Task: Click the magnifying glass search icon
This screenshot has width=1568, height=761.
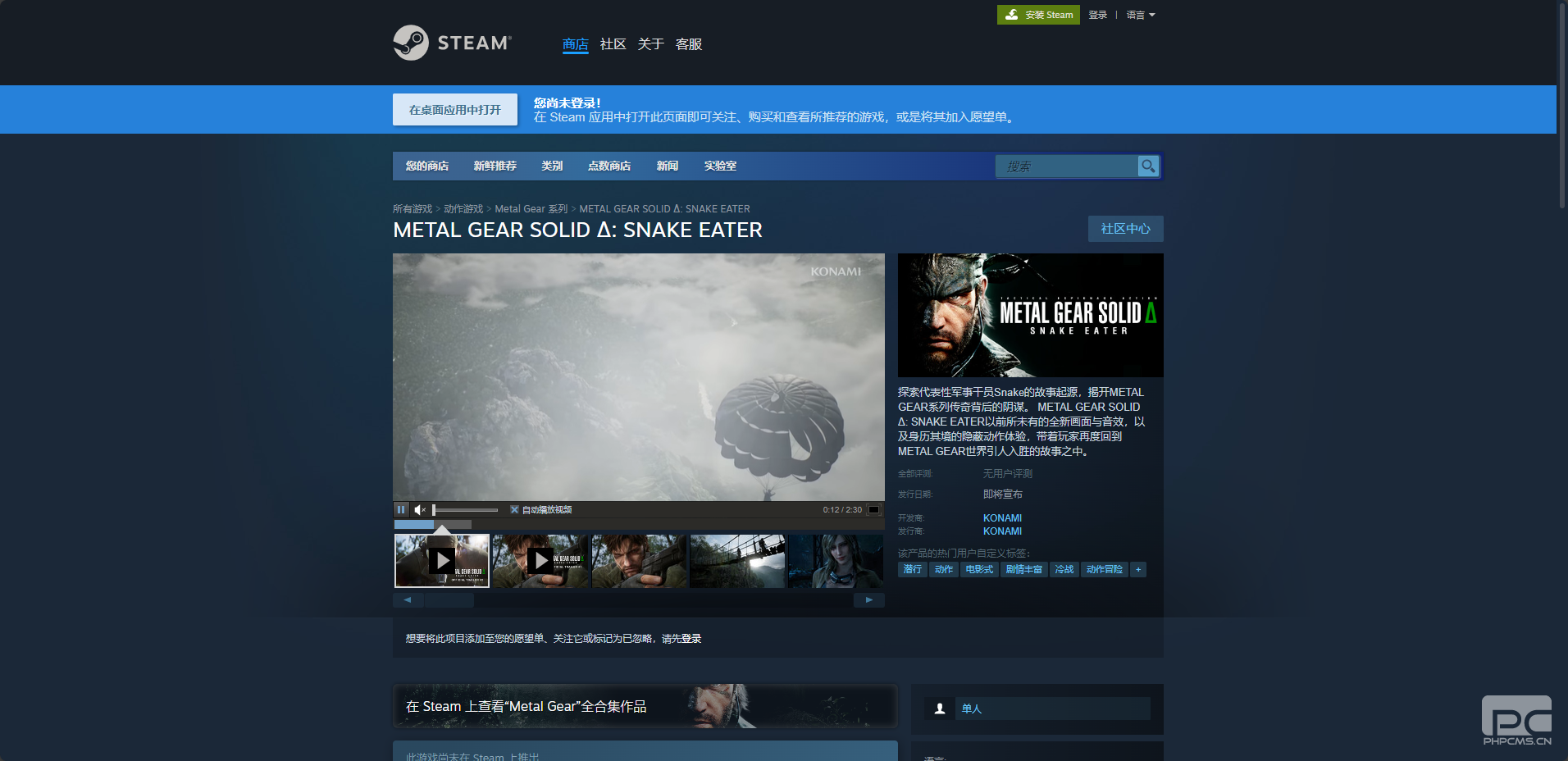Action: 1148,166
